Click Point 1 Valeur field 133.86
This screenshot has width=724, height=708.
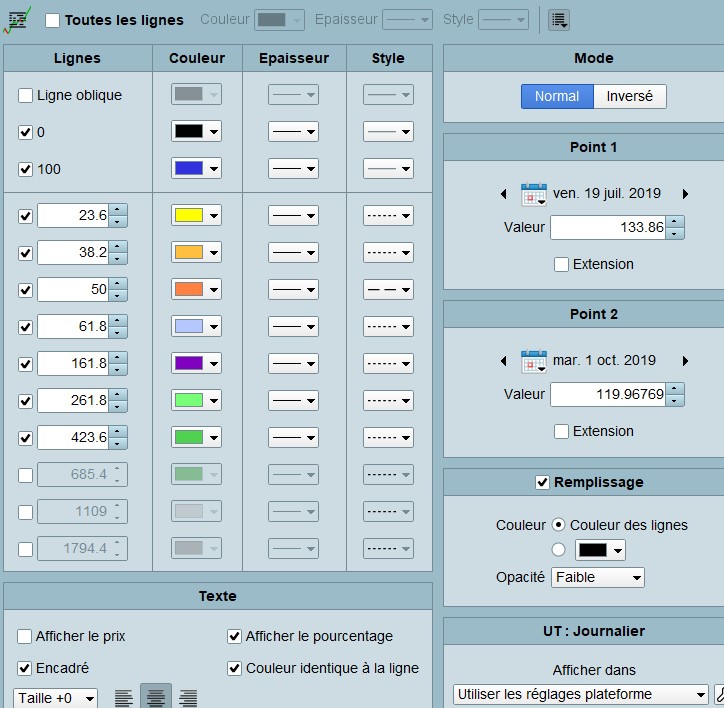click(608, 228)
